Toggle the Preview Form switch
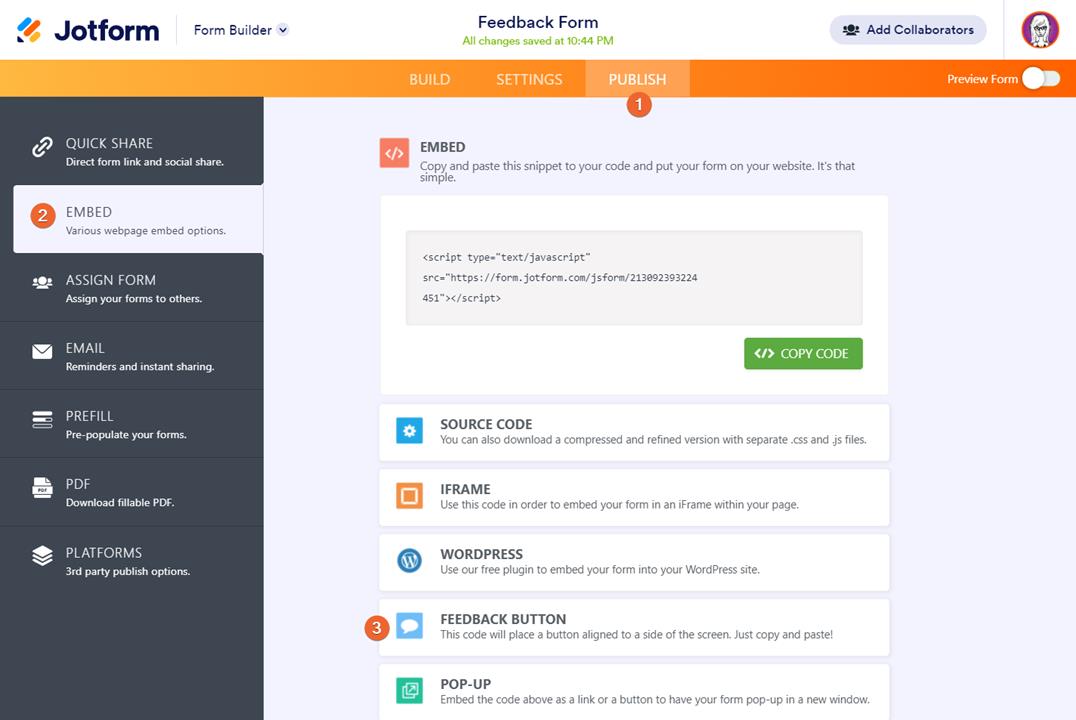Screen dimensions: 1076x720 [x=1041, y=79]
